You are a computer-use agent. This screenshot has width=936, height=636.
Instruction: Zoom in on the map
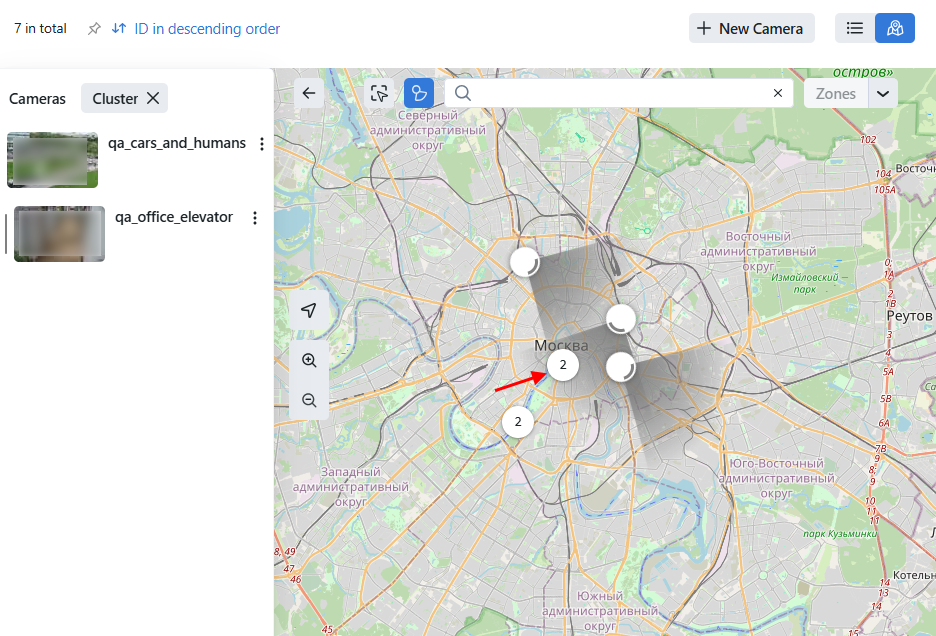point(309,360)
